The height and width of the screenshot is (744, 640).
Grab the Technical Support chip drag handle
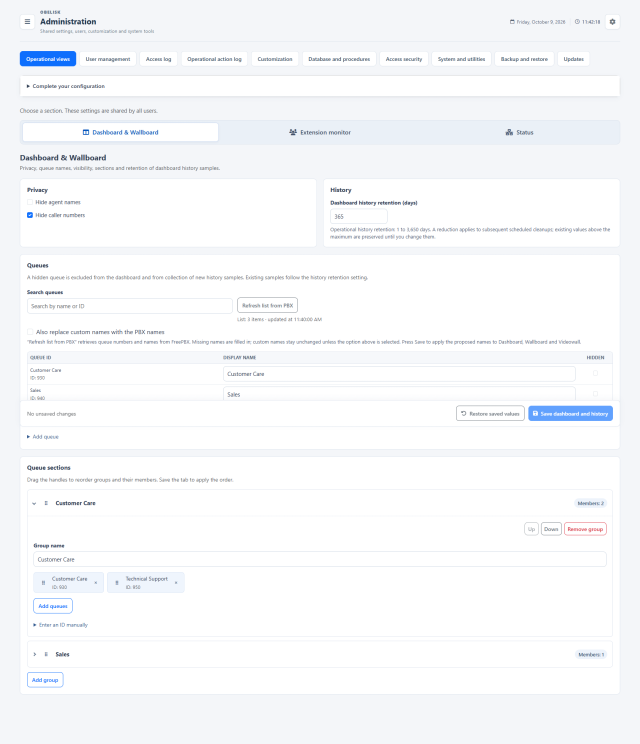(117, 583)
